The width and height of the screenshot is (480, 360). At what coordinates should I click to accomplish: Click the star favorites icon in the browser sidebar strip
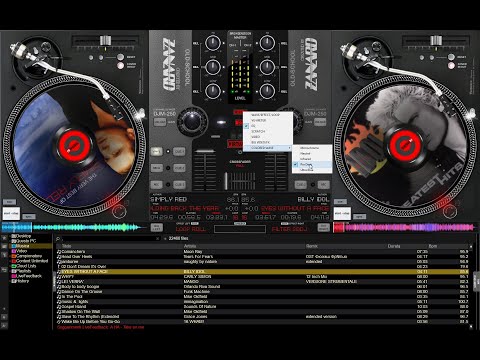tap(4, 238)
